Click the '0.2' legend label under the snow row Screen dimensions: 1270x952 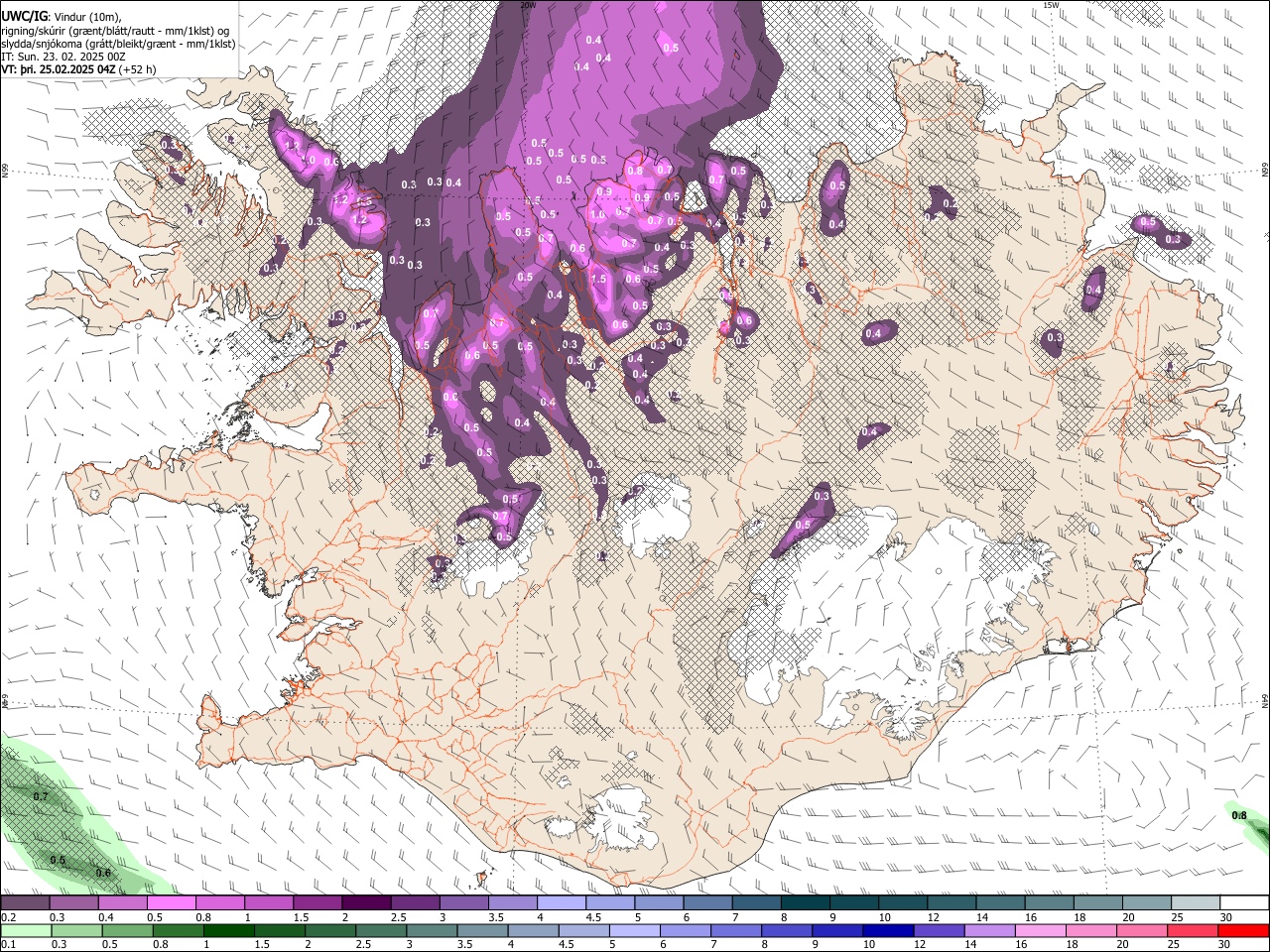point(7,917)
